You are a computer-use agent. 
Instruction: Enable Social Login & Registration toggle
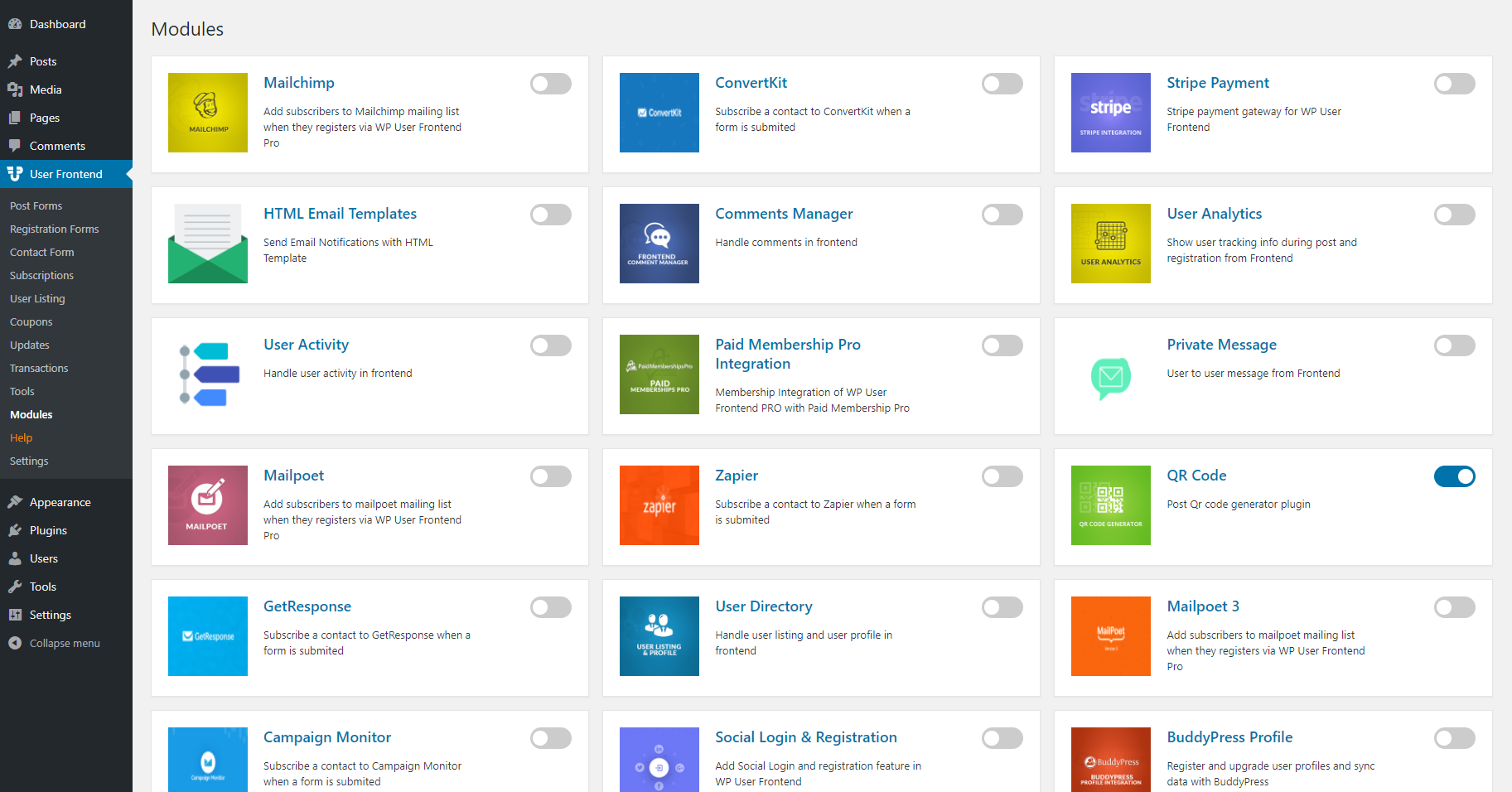pos(1002,738)
